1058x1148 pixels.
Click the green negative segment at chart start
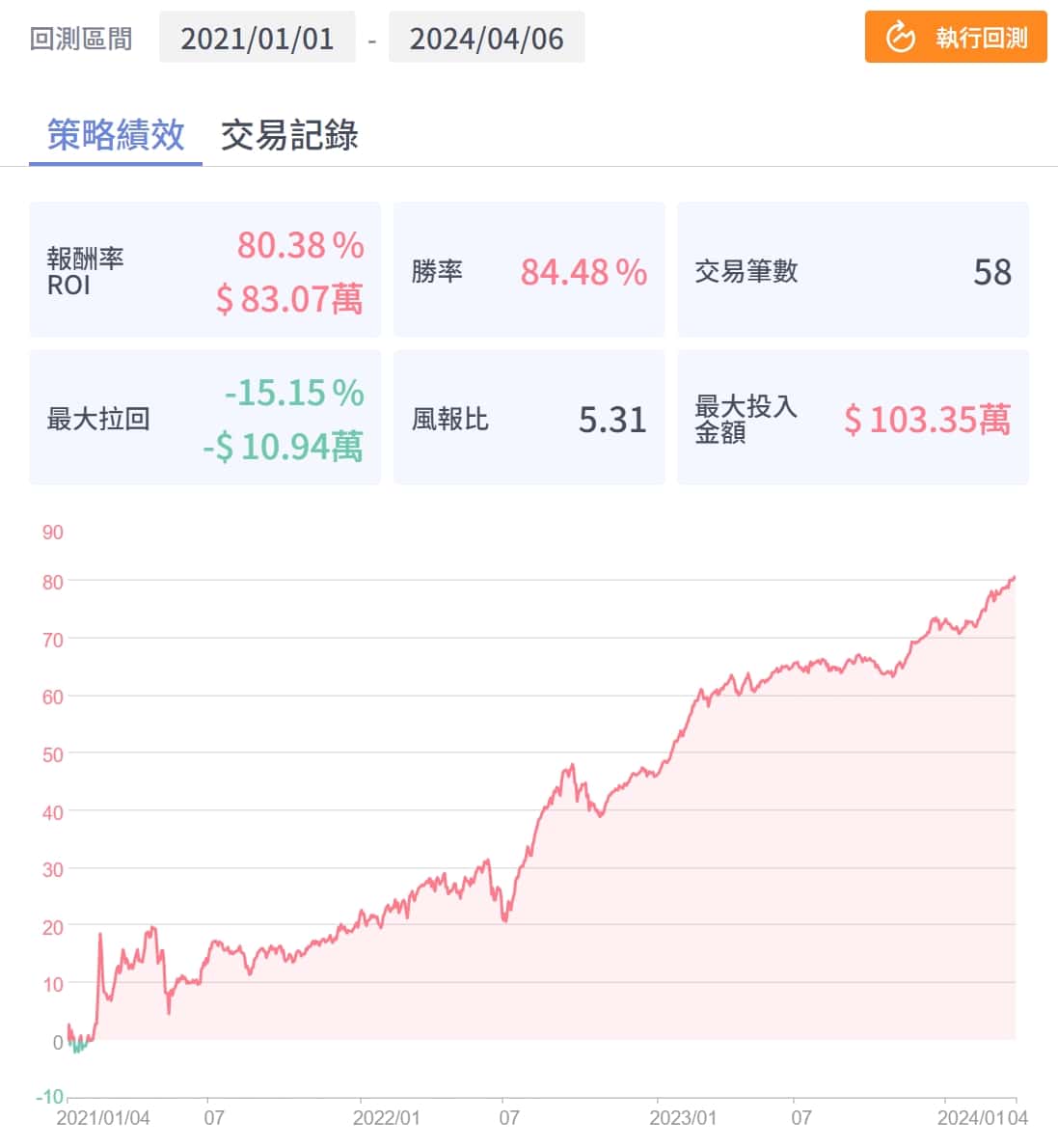pos(77,1046)
